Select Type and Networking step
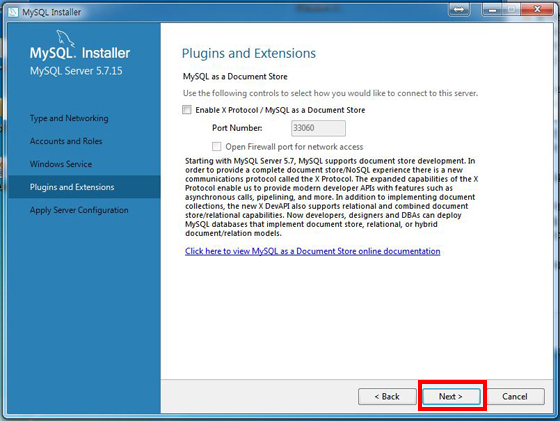560x421 pixels. (x=69, y=118)
